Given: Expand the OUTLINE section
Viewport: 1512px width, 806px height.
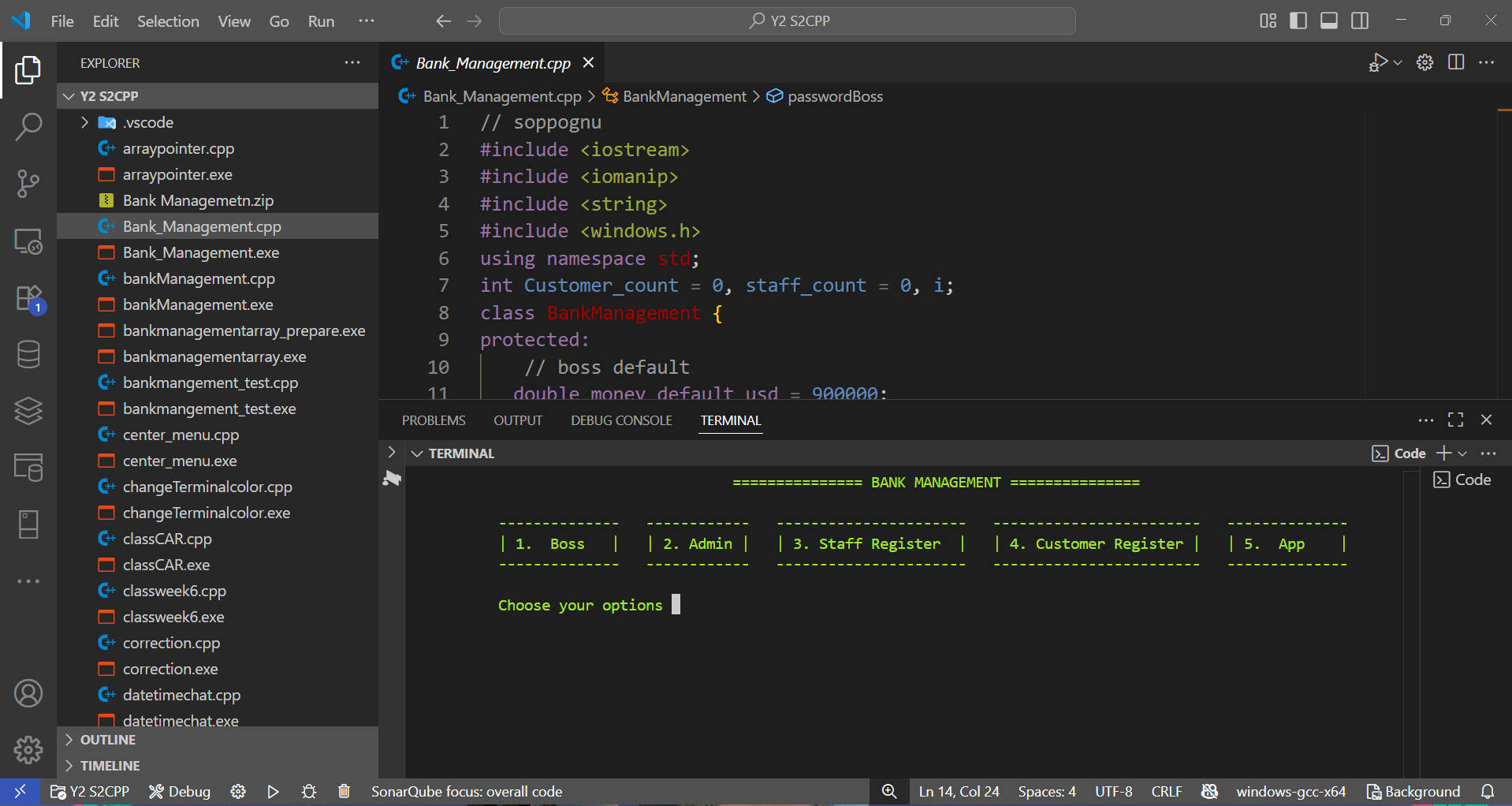Looking at the screenshot, I should pyautogui.click(x=218, y=740).
